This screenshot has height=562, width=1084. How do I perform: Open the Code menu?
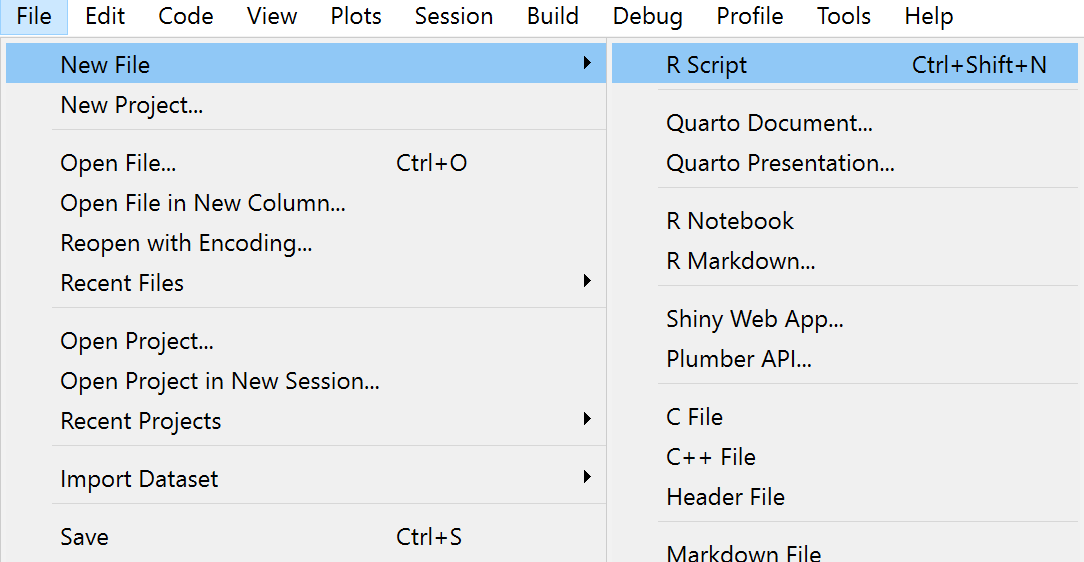click(185, 17)
